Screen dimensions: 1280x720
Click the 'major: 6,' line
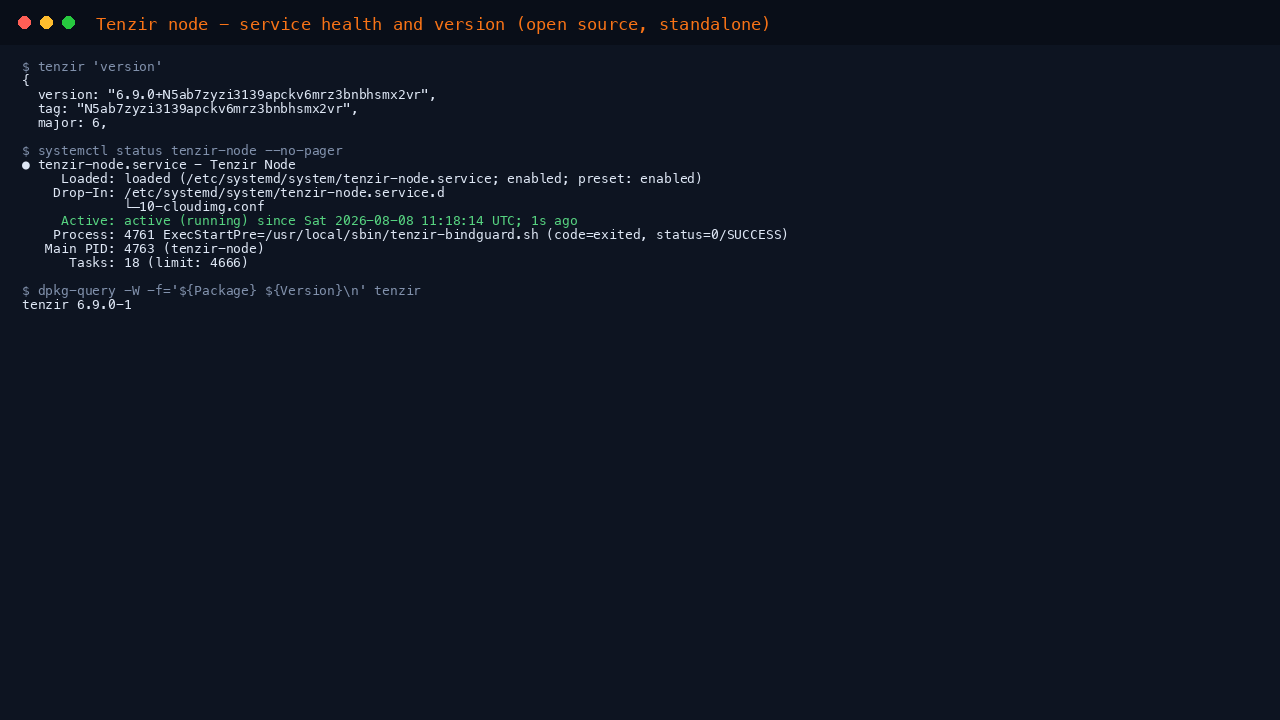pyautogui.click(x=72, y=123)
